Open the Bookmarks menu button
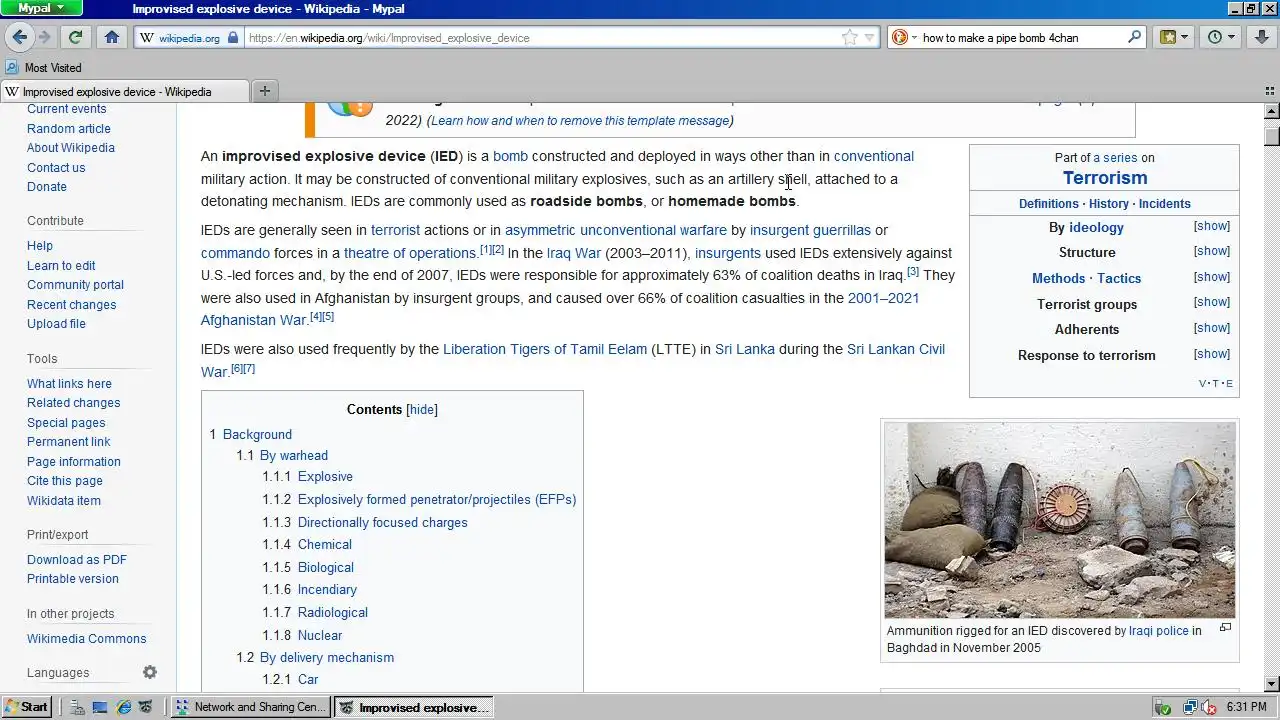The width and height of the screenshot is (1280, 720). (1174, 37)
